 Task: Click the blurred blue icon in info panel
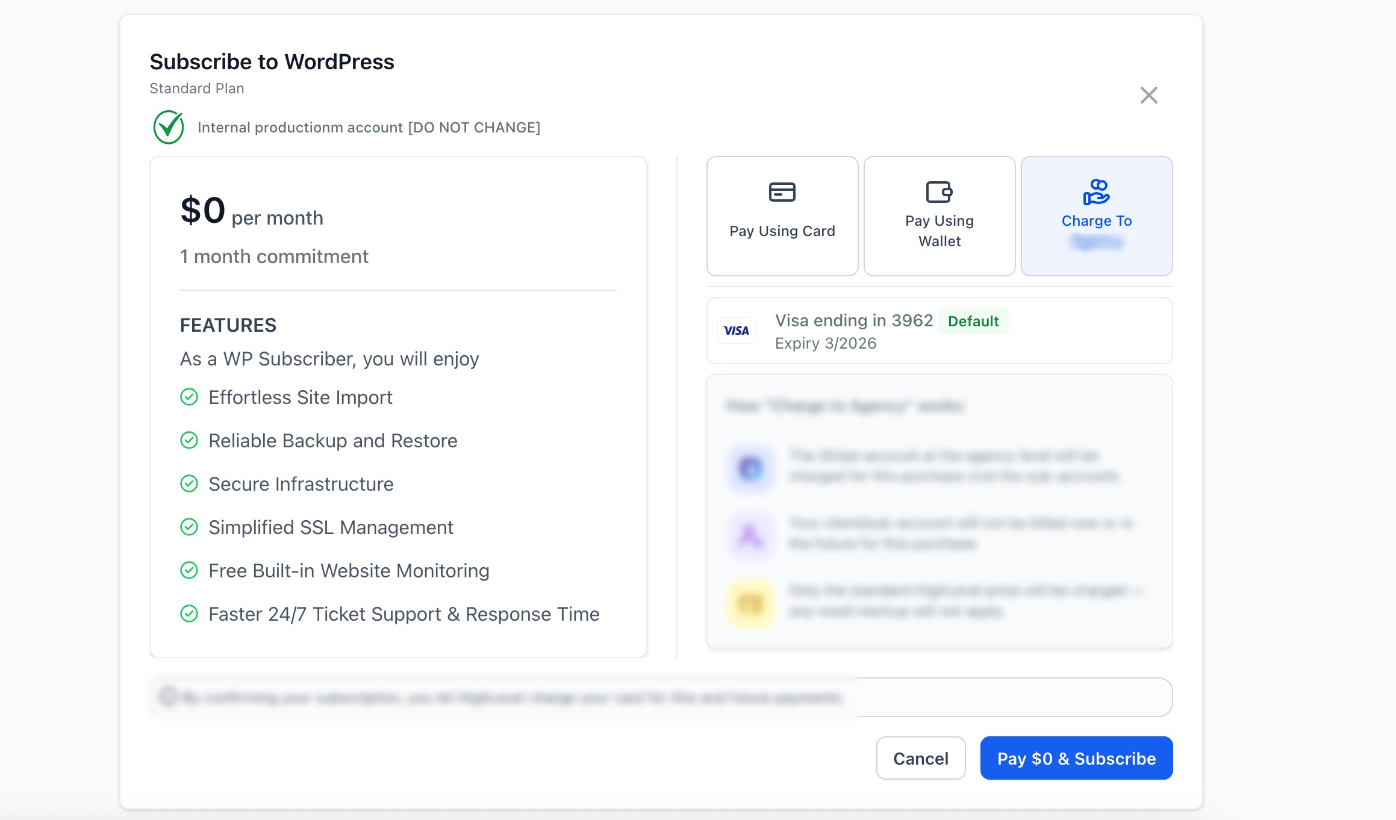tap(750, 467)
